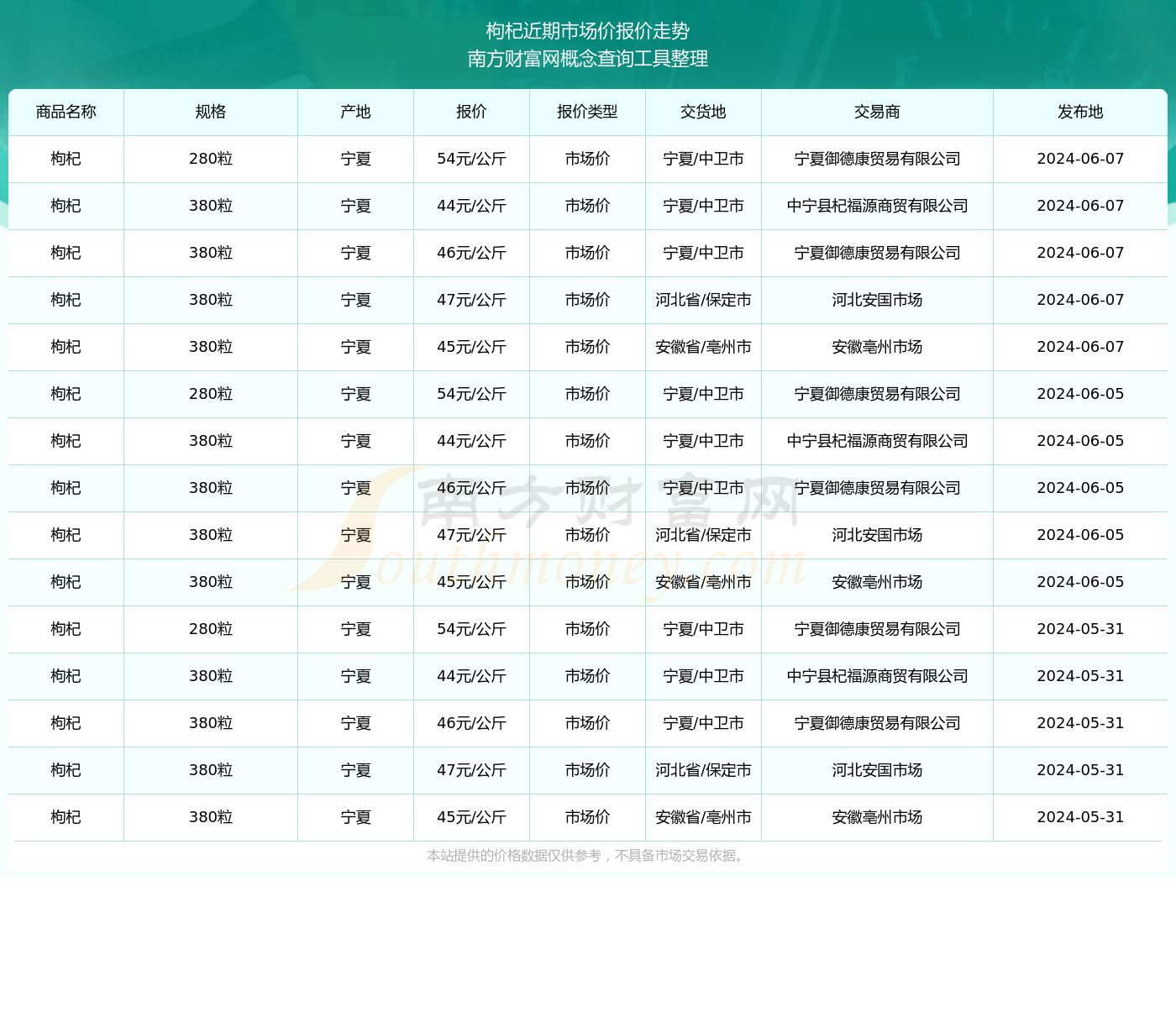Click 宁夏御德康贸易有限公司 in 46元/公斤 row dated 2024-05-31
Image resolution: width=1176 pixels, height=1012 pixels.
877,723
